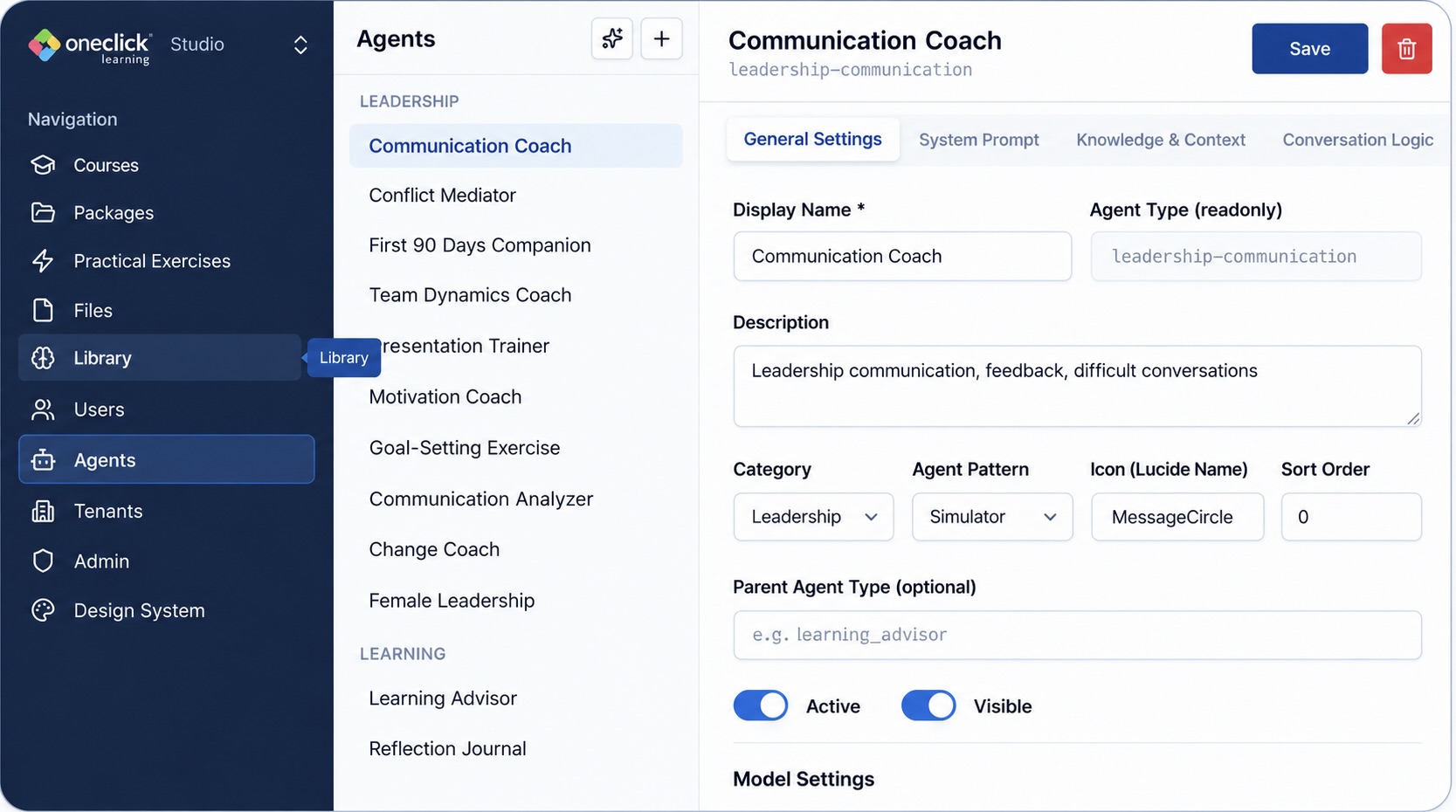Click the Parent Agent Type field
This screenshot has height=812, width=1456.
point(1077,635)
